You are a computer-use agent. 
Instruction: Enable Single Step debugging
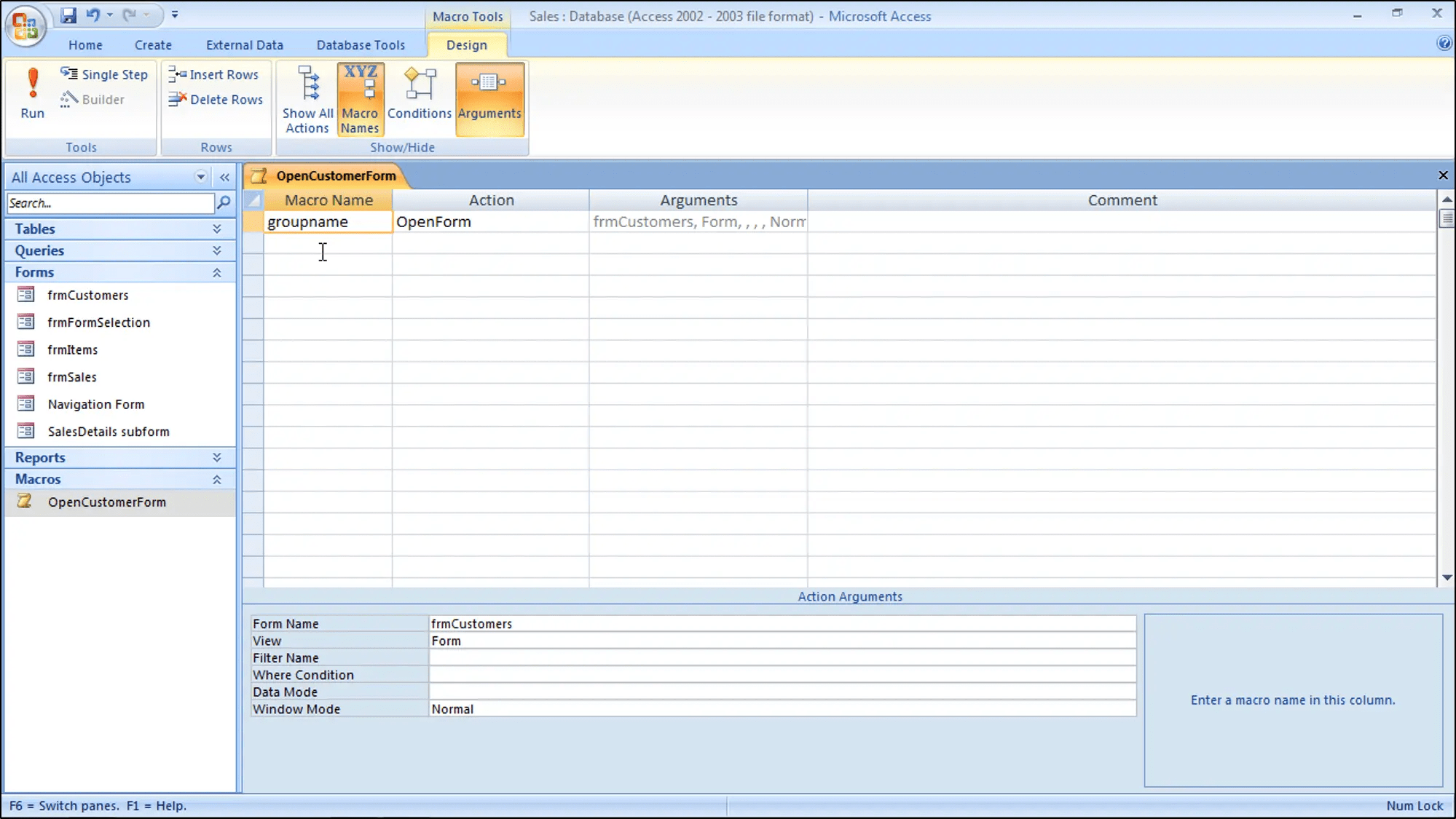tap(104, 74)
